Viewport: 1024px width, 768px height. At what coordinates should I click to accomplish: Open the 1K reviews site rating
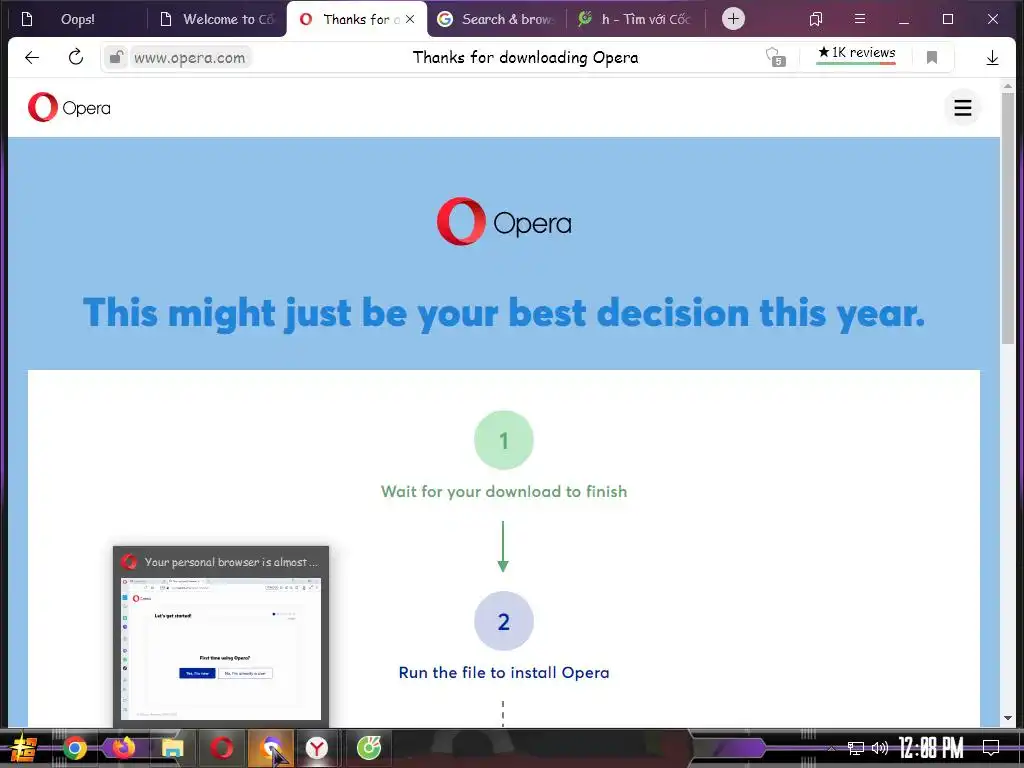856,54
